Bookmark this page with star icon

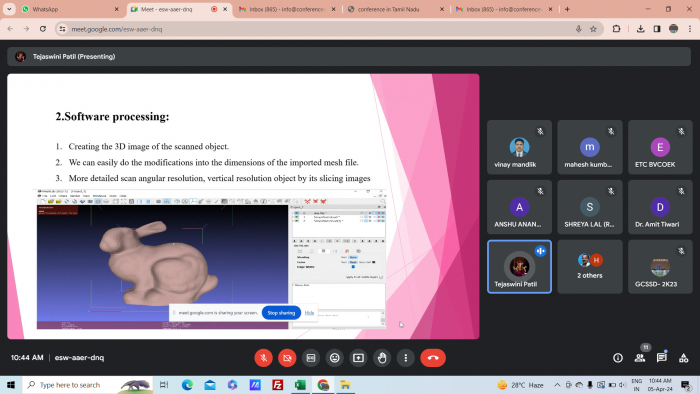(x=593, y=29)
